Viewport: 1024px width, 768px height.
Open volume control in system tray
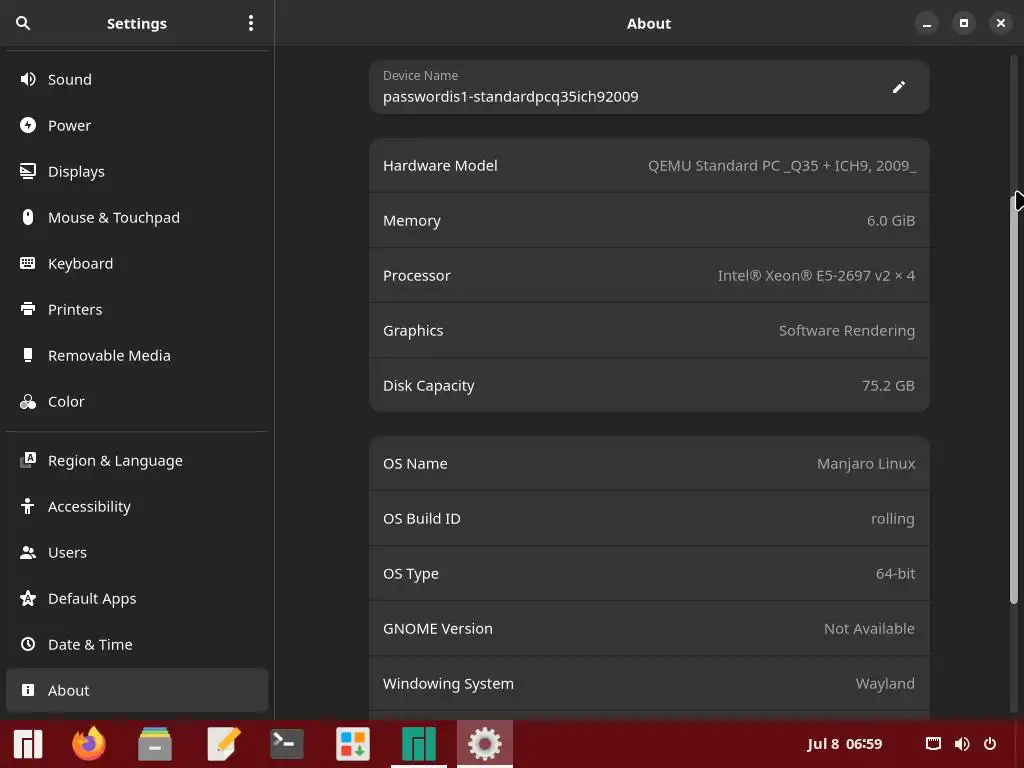962,744
